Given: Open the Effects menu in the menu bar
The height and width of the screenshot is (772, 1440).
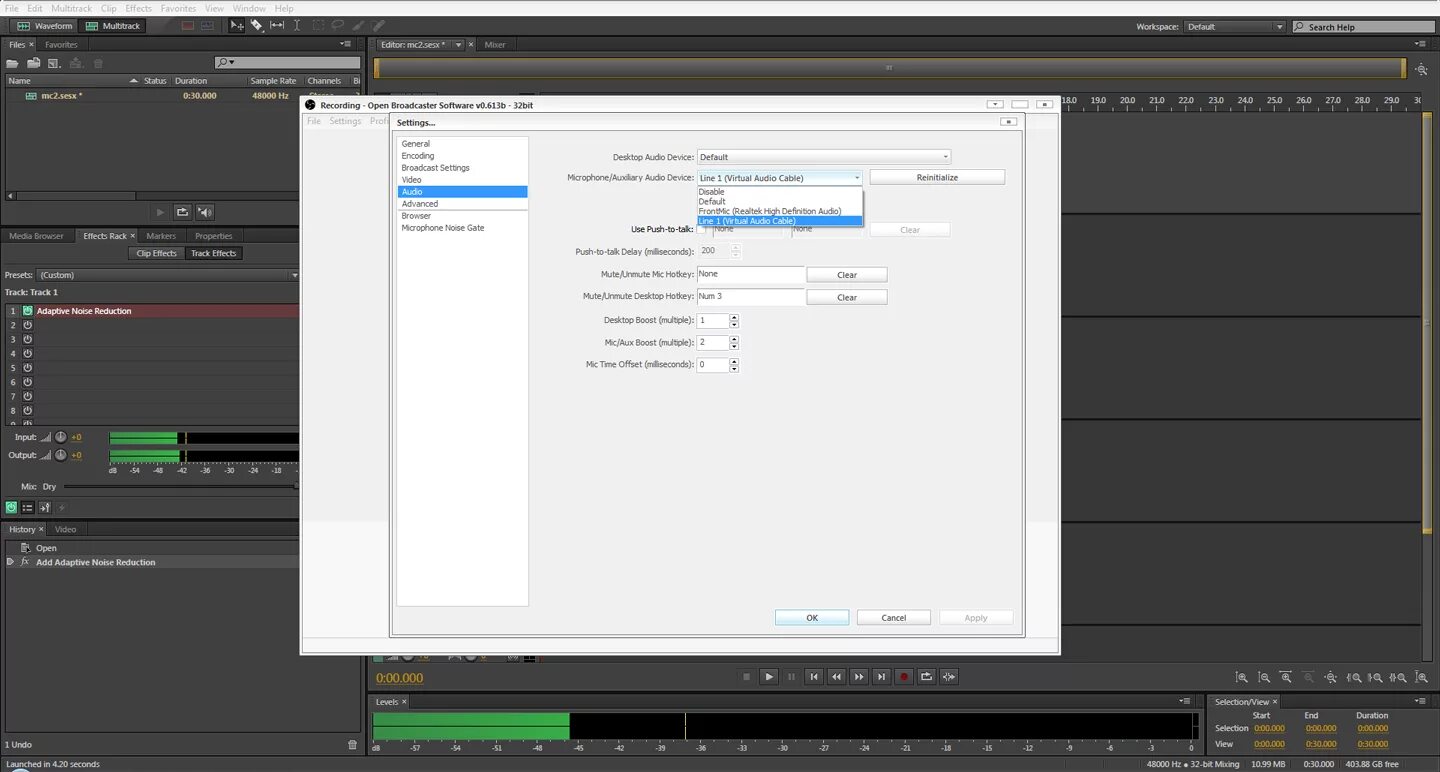Looking at the screenshot, I should click(x=138, y=8).
